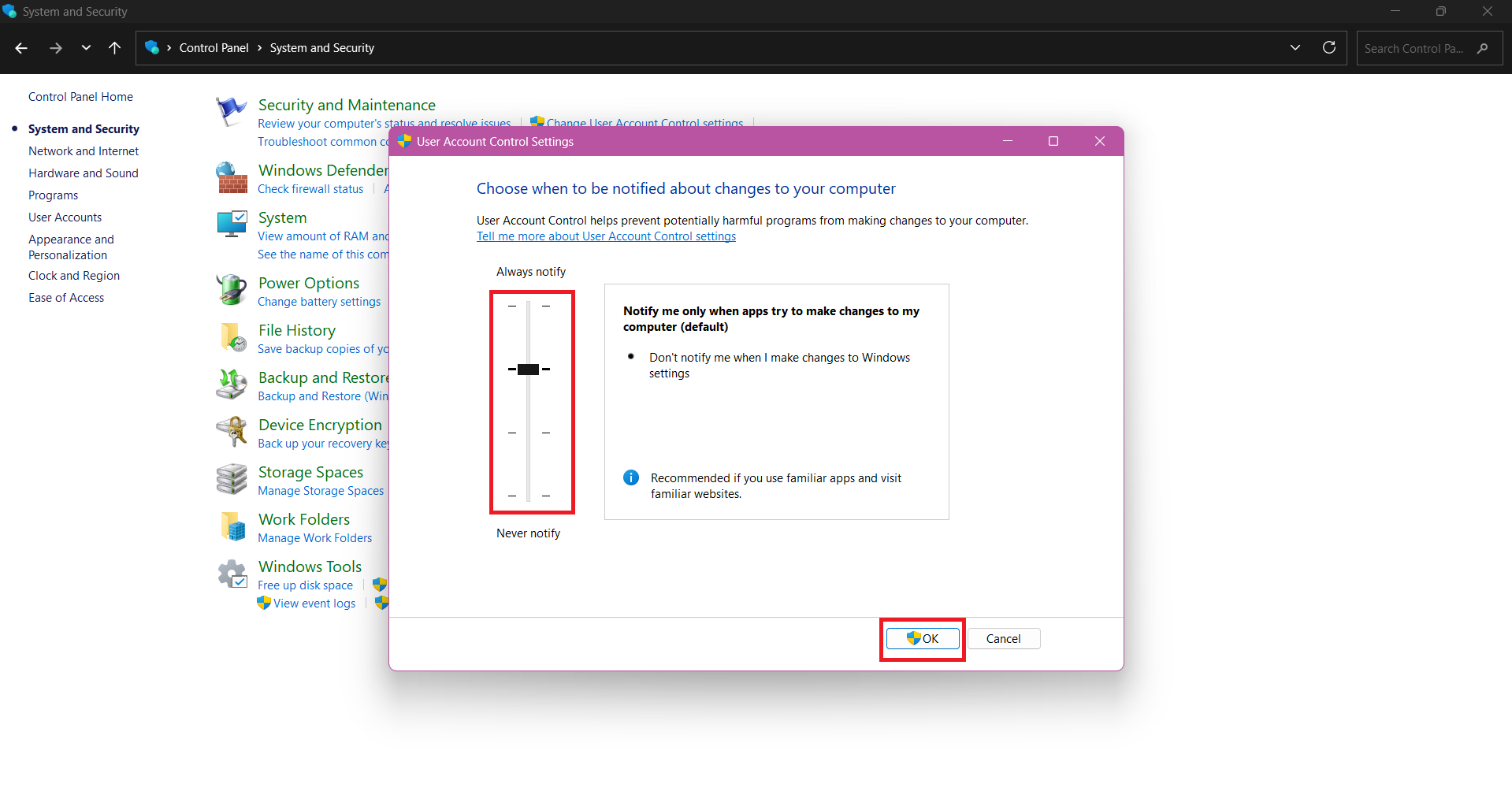Screen dimensions: 1512x795
Task: Open Hardware and Sound category
Action: 84,173
